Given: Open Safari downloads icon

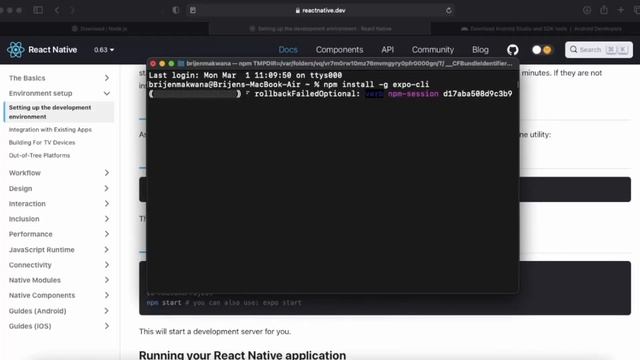Looking at the screenshot, I should pos(587,10).
